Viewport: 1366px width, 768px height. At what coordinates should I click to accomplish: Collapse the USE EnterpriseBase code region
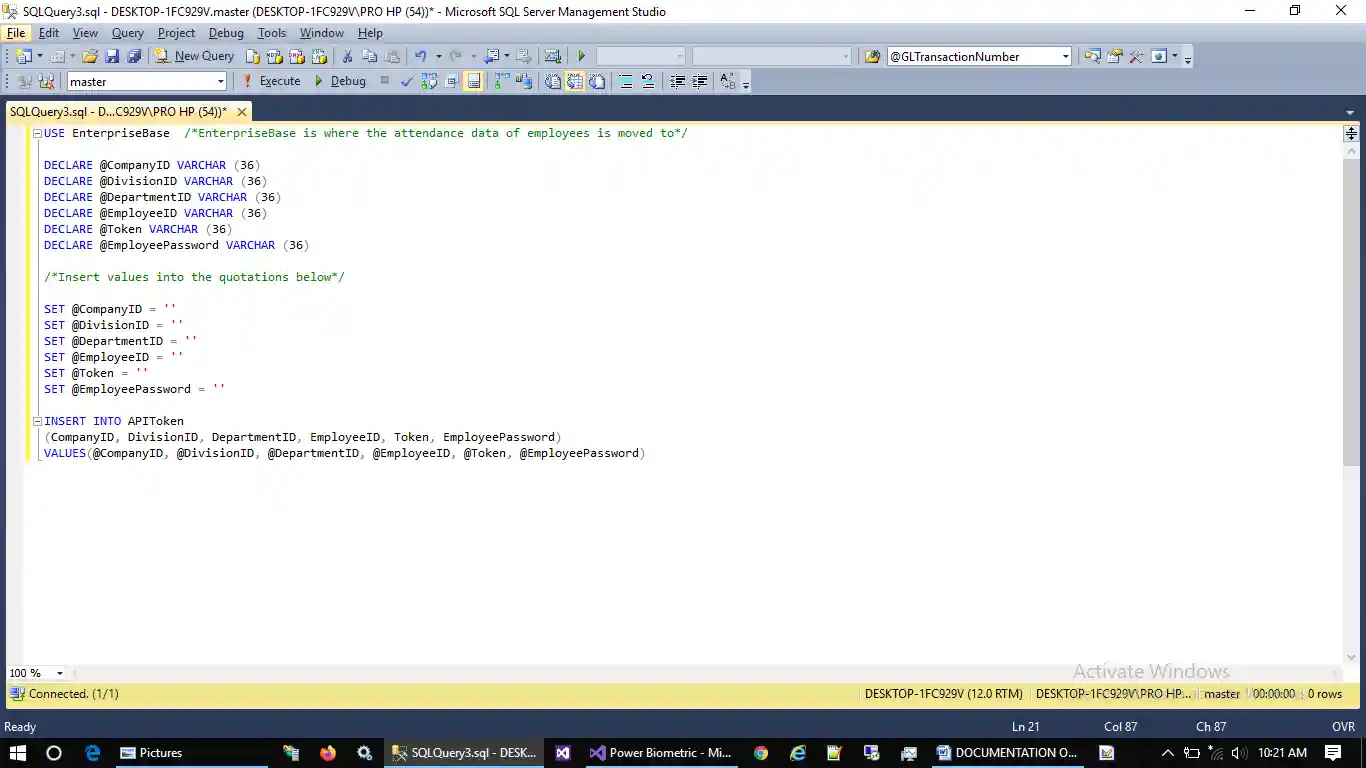(36, 133)
